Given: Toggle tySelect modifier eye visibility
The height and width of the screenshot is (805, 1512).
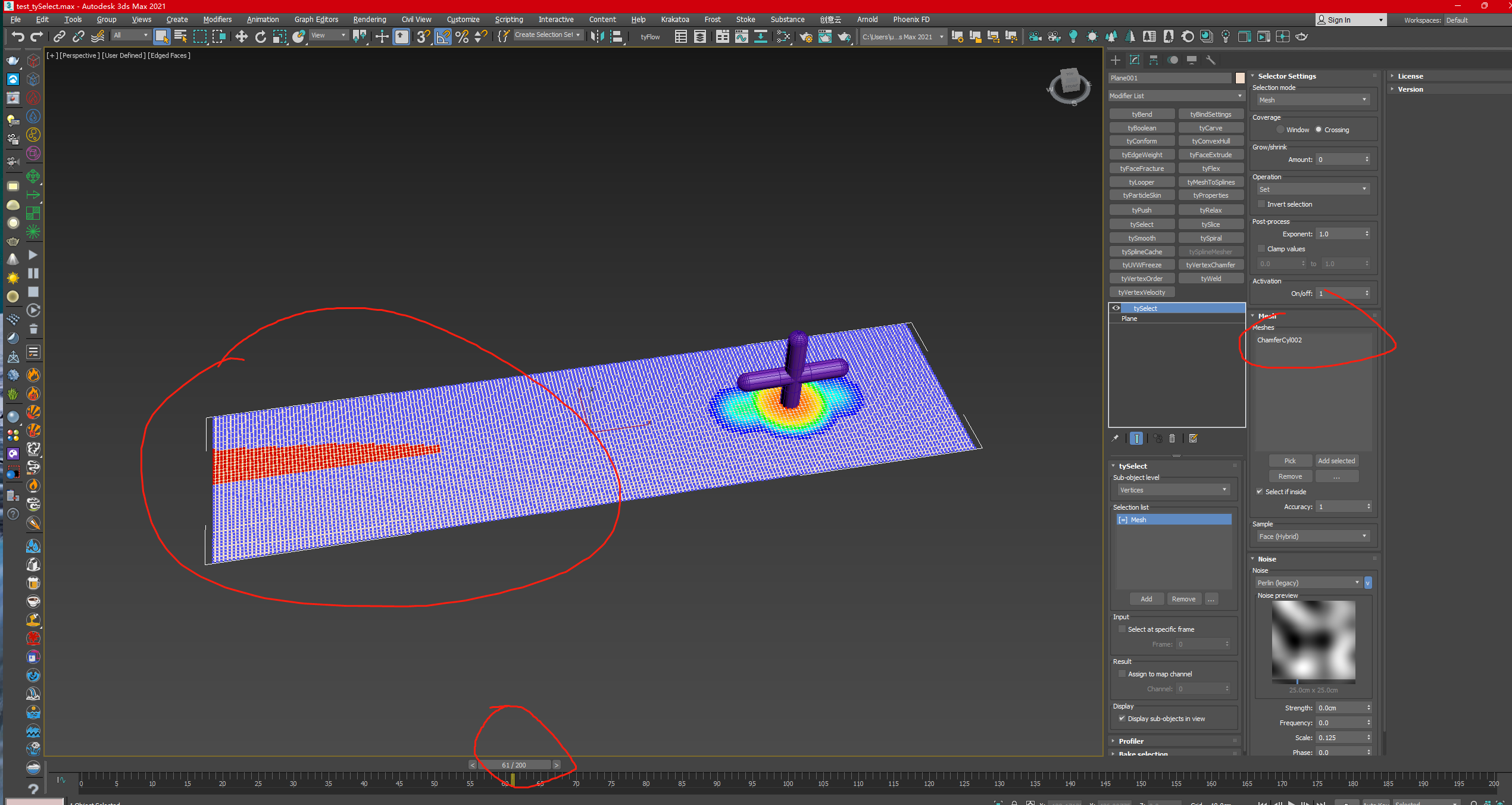Looking at the screenshot, I should click(1116, 308).
